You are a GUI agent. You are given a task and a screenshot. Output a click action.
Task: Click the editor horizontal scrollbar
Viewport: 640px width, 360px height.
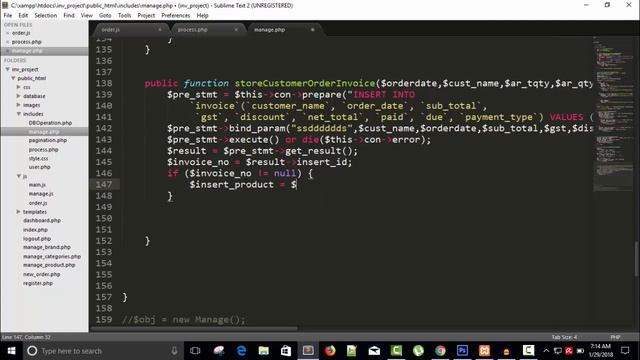pos(194,328)
